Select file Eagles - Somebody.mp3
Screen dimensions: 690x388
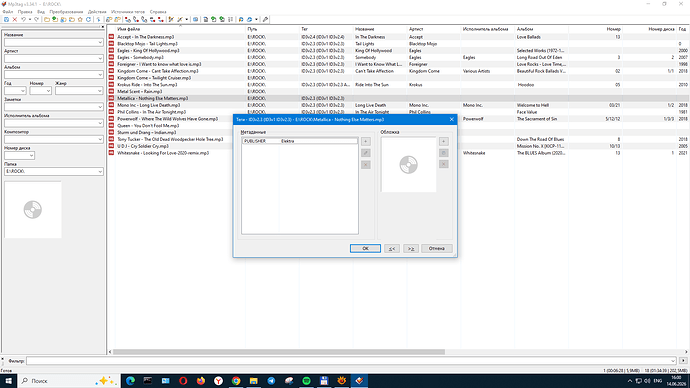click(x=140, y=58)
